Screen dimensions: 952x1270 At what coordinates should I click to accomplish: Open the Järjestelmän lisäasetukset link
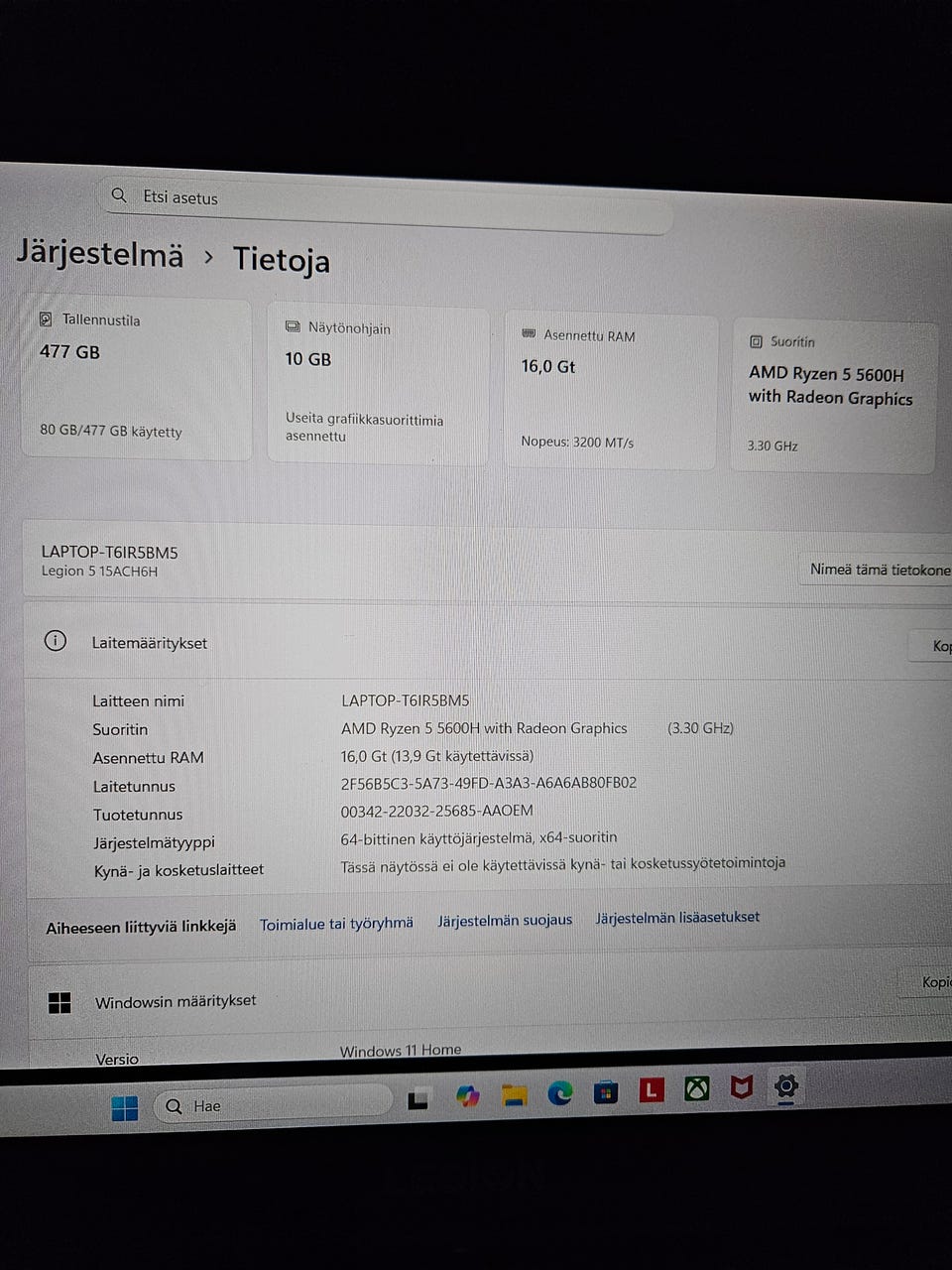(x=677, y=917)
